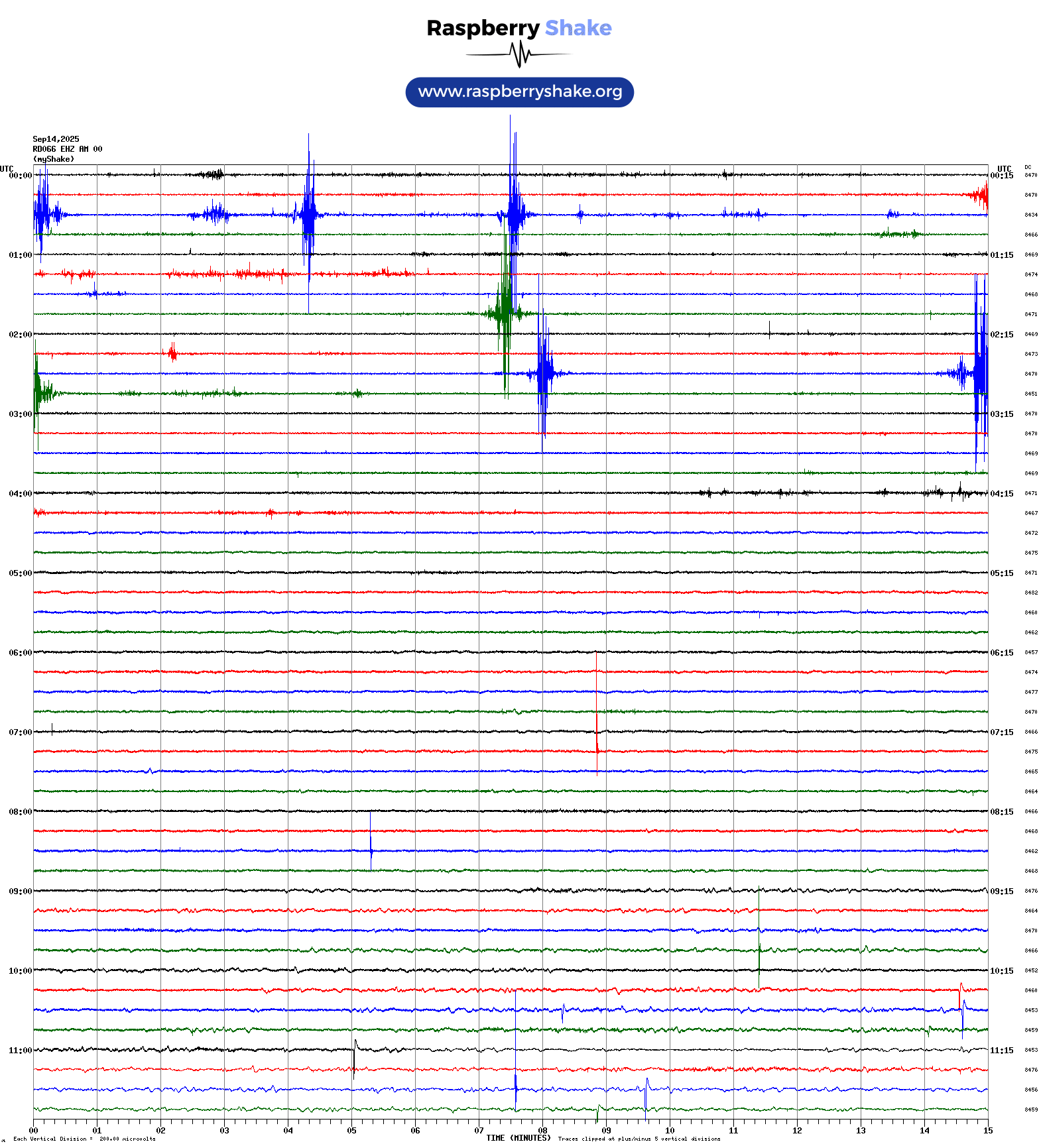Click minute marker 15 on bottom axis
Screen dimensions: 1041x1148
[x=988, y=1131]
